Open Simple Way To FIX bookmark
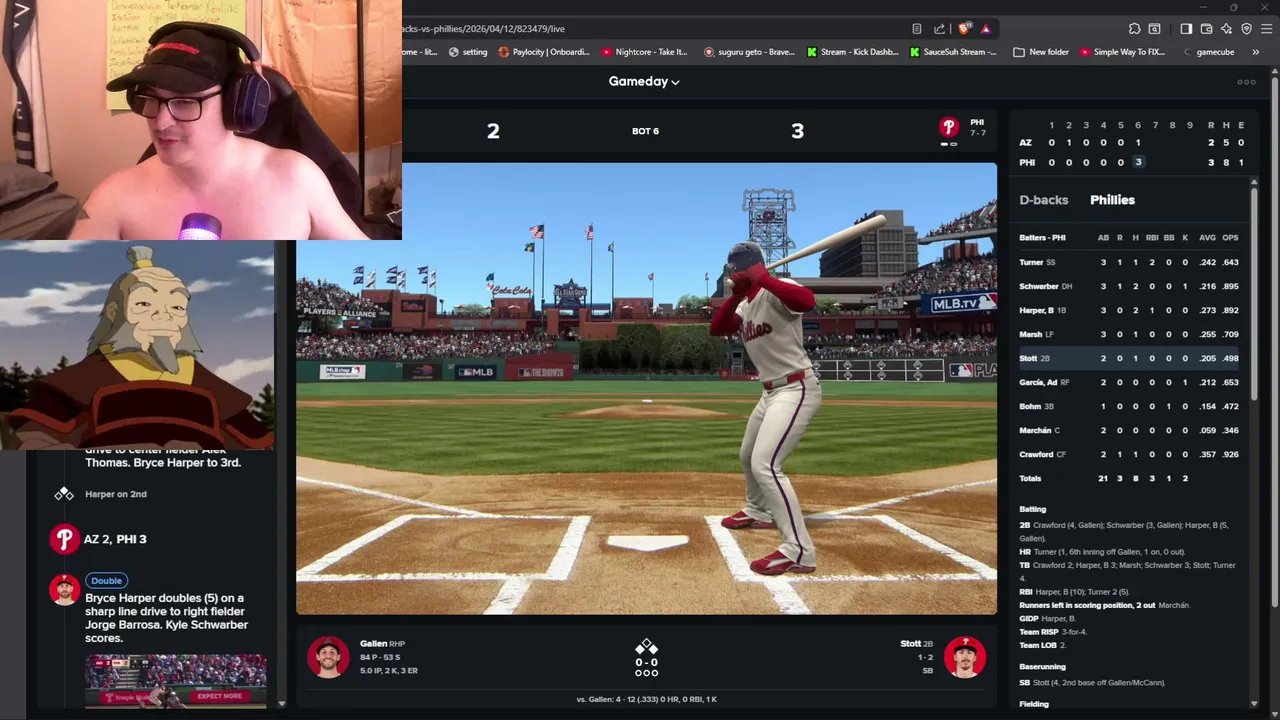The height and width of the screenshot is (720, 1280). [1122, 52]
